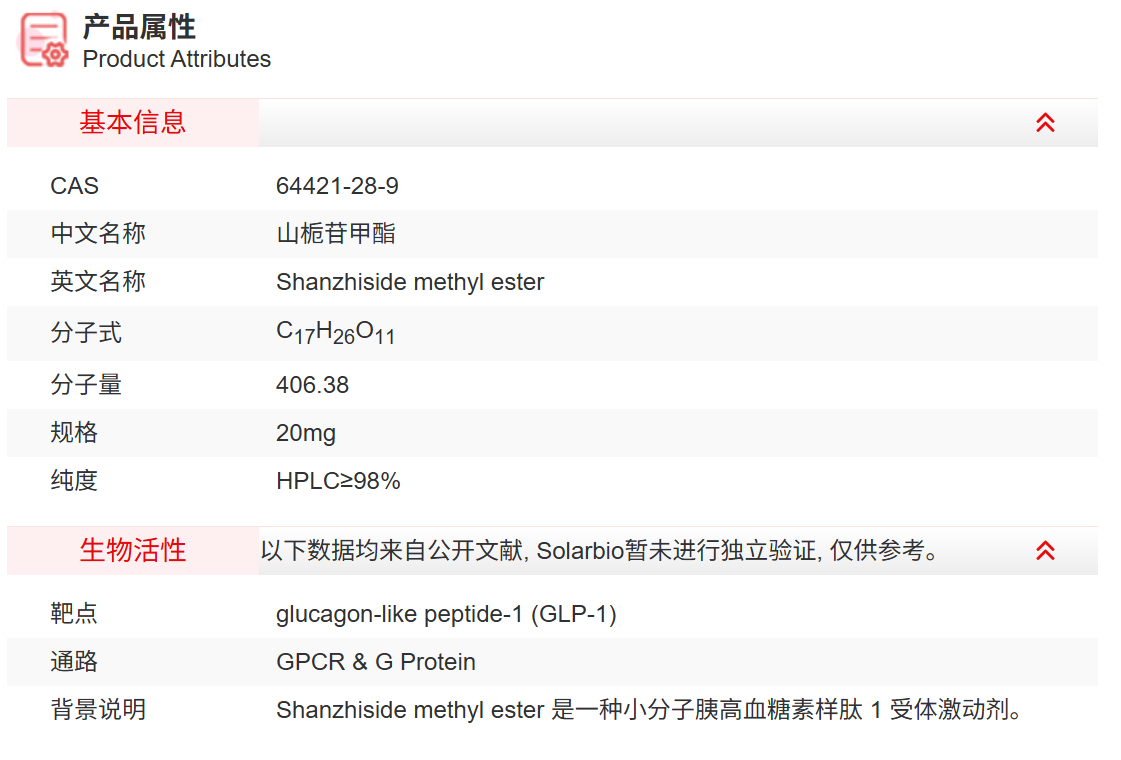Click the English name value in 英文名称 row

[x=410, y=282]
